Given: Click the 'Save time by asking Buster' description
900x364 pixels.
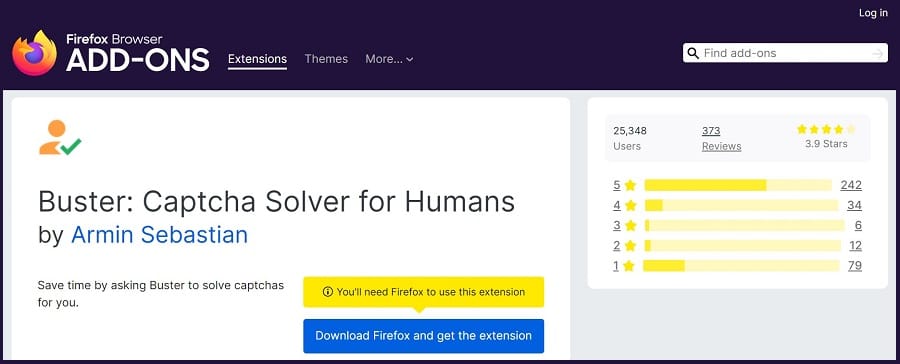Looking at the screenshot, I should [161, 293].
